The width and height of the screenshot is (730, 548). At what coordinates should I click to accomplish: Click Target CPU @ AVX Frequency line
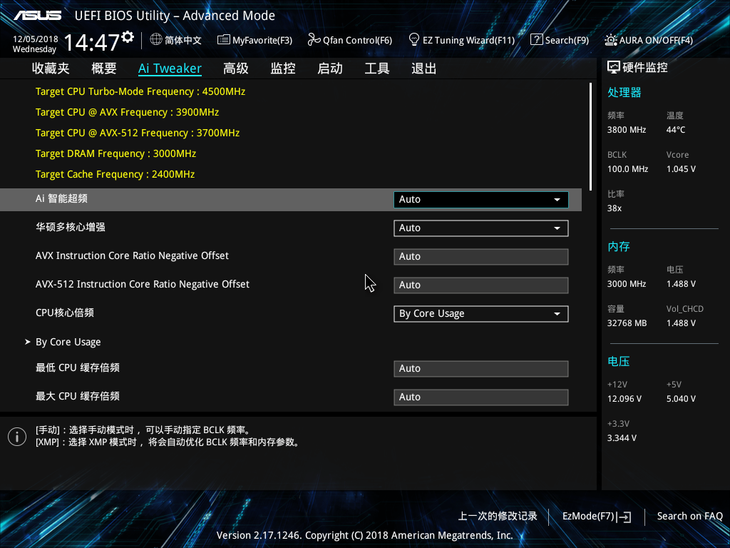tap(127, 112)
